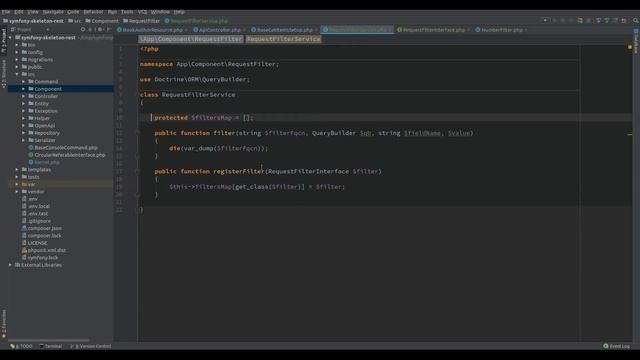Select the Helper folder
This screenshot has height=360, width=640.
click(42, 118)
